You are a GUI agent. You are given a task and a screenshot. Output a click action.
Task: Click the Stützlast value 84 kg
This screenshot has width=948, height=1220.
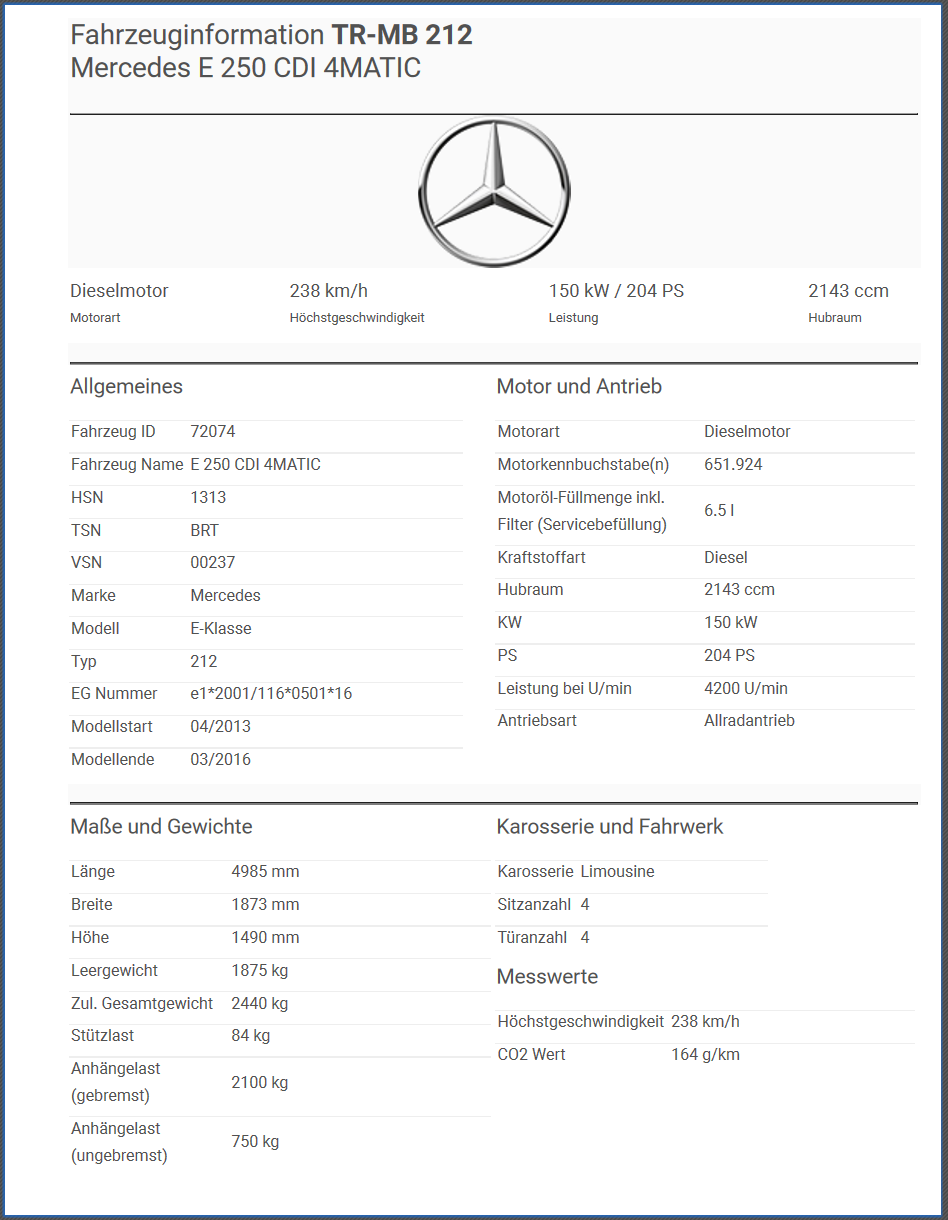coord(250,1036)
